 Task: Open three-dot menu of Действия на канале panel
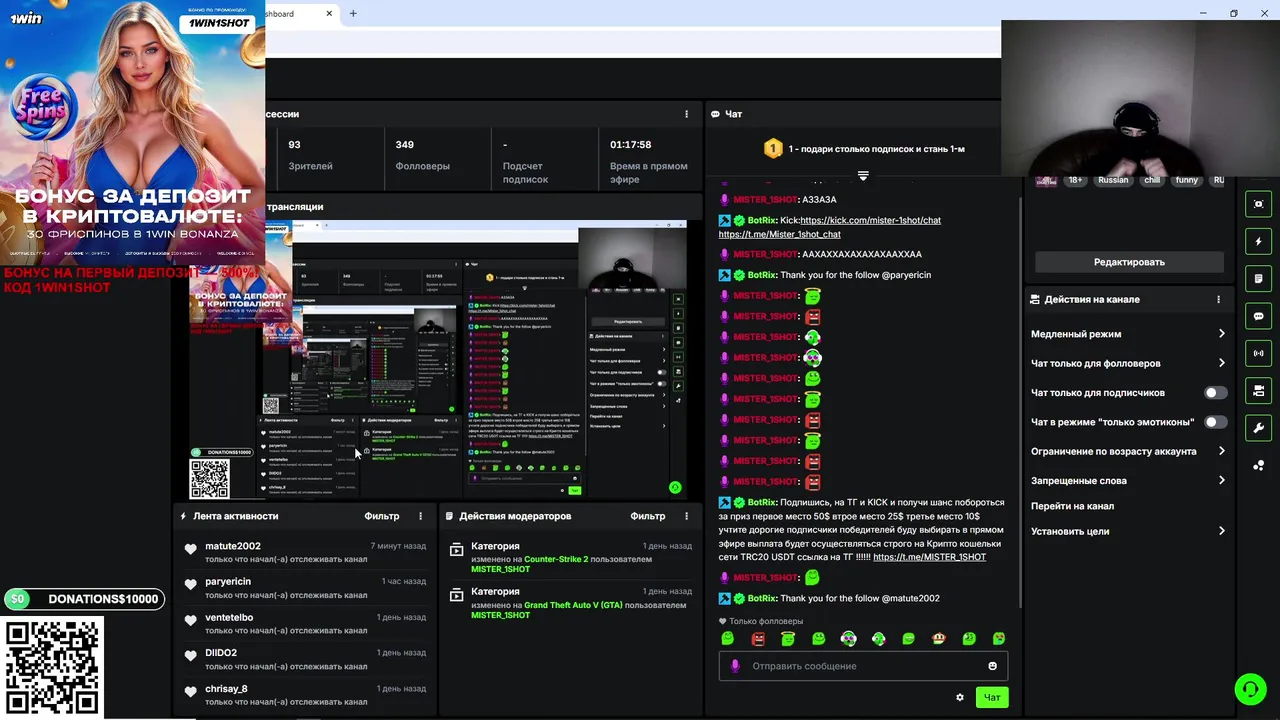coord(1218,299)
